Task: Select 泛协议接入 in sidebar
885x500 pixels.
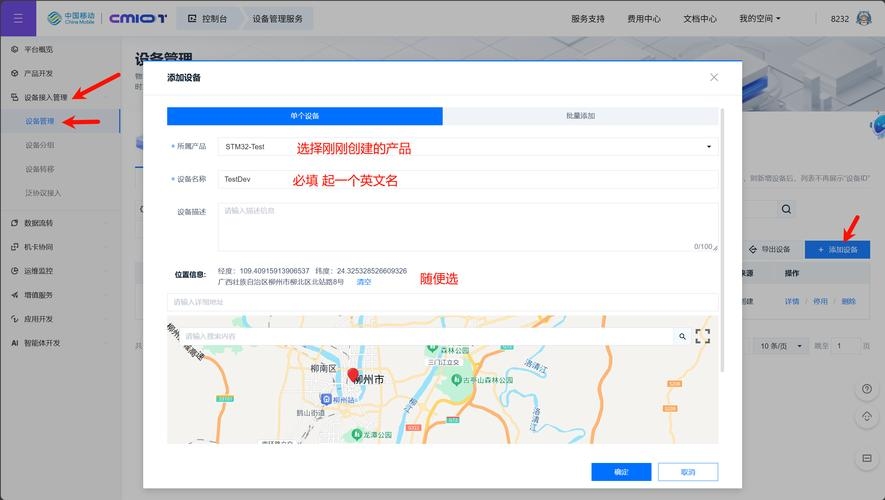Action: point(43,193)
